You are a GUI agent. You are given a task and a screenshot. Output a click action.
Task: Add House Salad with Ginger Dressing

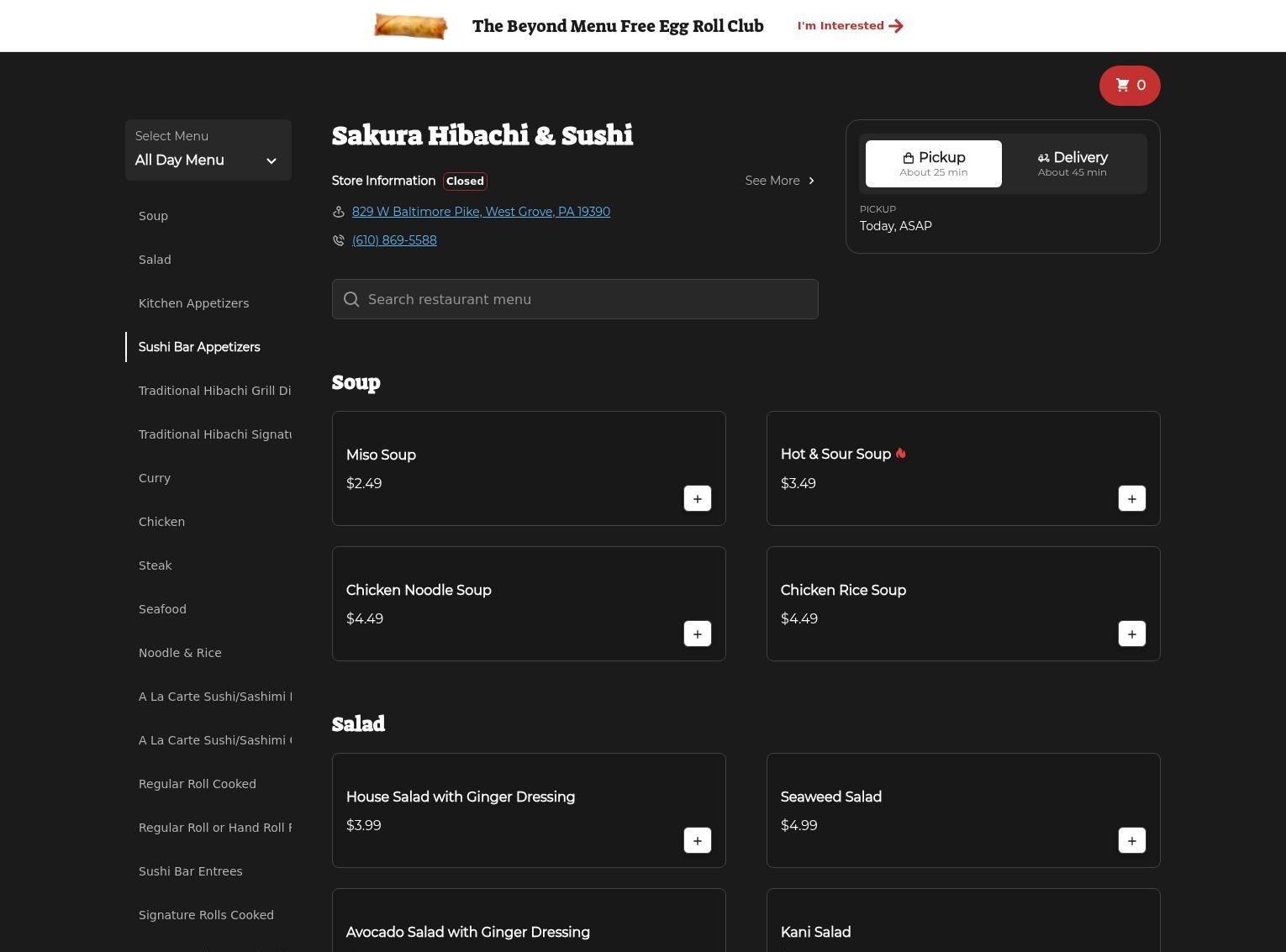pyautogui.click(x=697, y=840)
